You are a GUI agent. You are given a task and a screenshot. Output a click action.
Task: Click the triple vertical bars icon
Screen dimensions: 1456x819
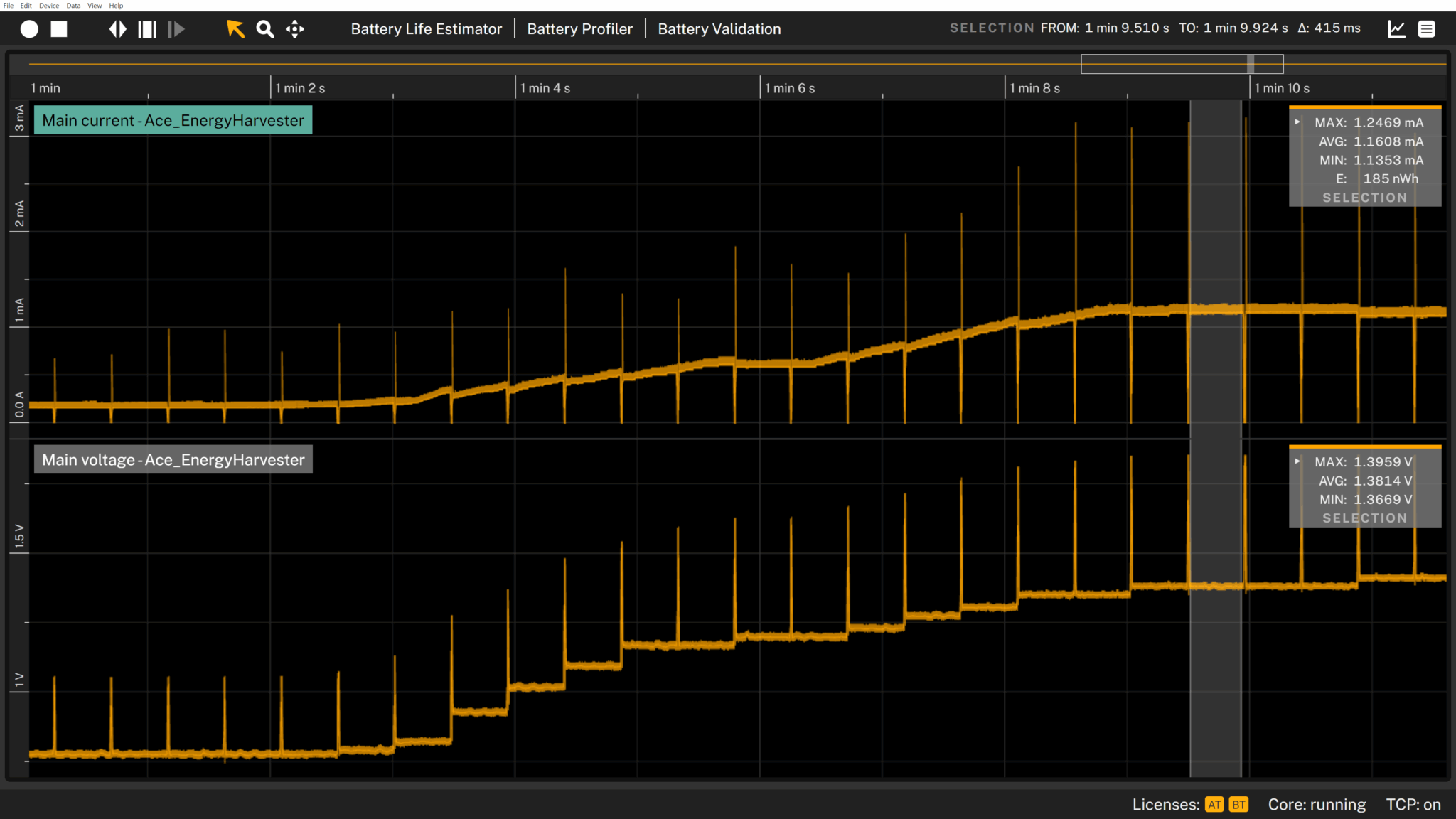click(x=147, y=29)
